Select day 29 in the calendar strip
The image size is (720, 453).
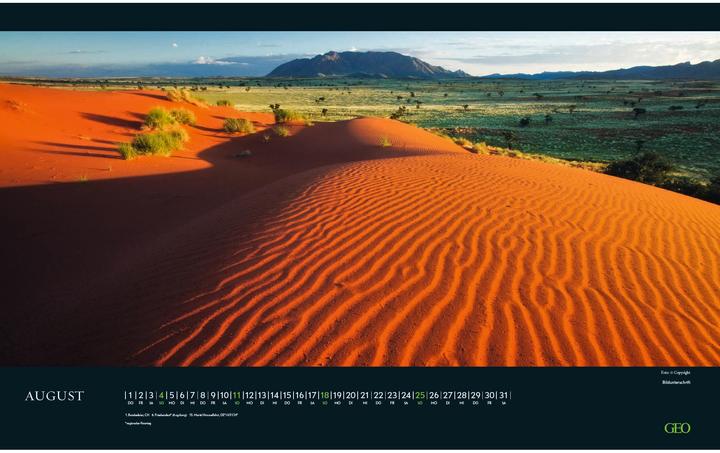(x=476, y=395)
